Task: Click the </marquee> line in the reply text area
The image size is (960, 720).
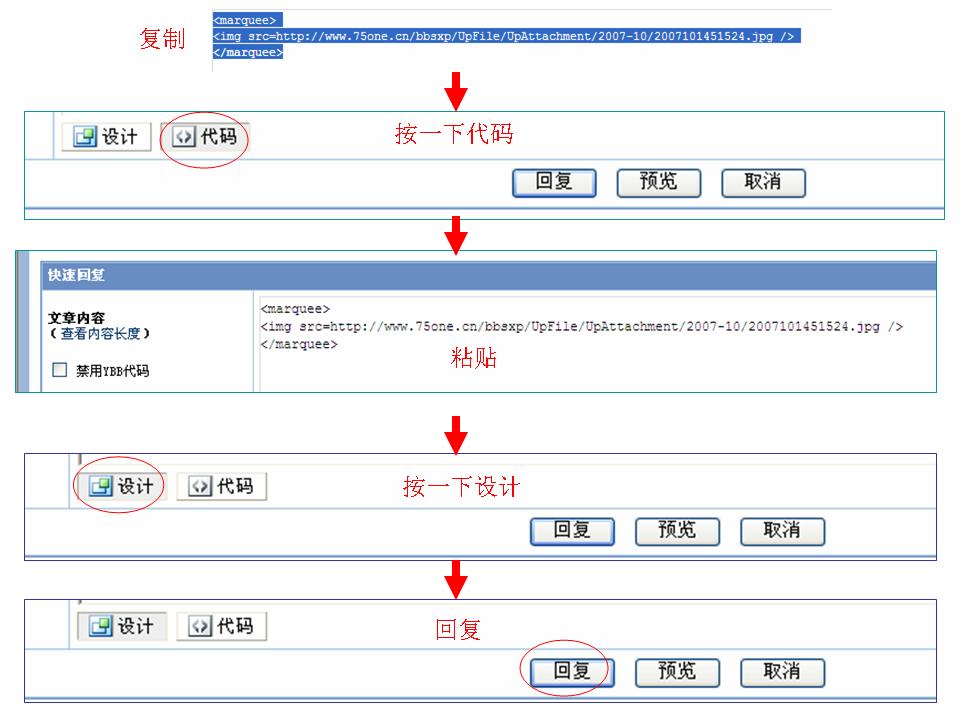Action: pos(299,344)
